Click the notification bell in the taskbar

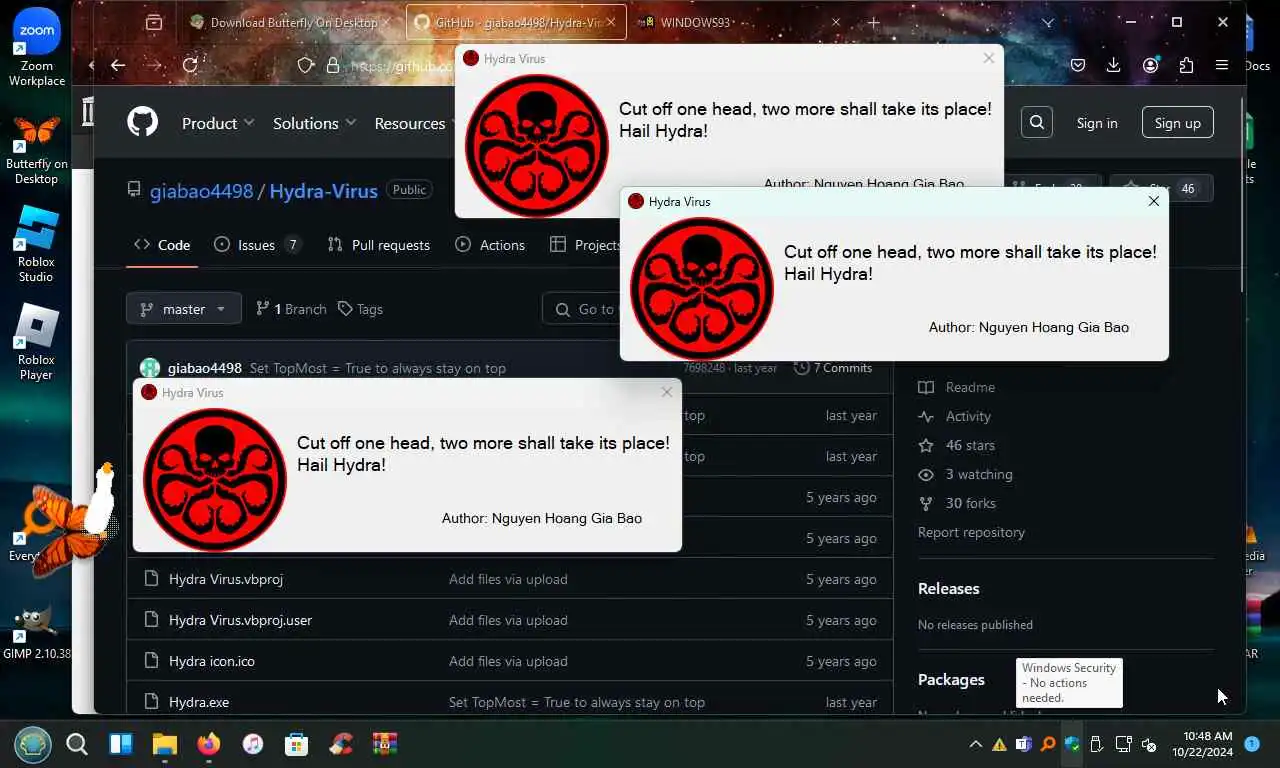click(1251, 744)
